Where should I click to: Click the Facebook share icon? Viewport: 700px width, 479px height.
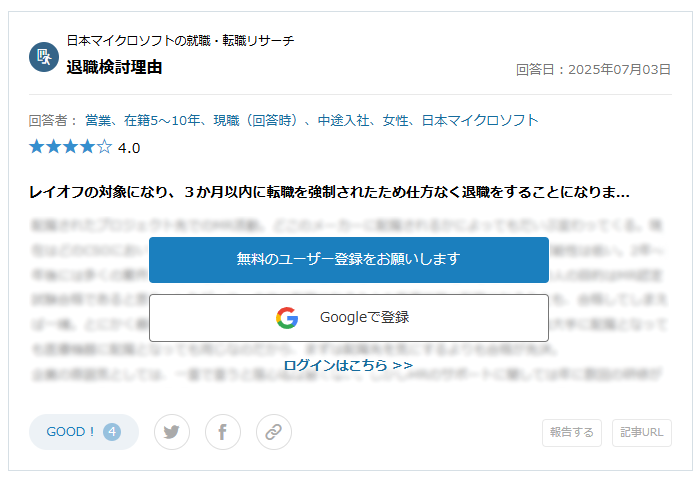point(223,432)
